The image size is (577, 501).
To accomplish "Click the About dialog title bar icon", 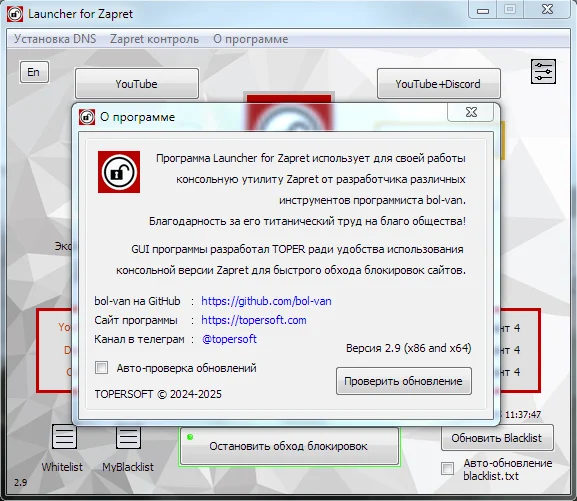I will 87,117.
